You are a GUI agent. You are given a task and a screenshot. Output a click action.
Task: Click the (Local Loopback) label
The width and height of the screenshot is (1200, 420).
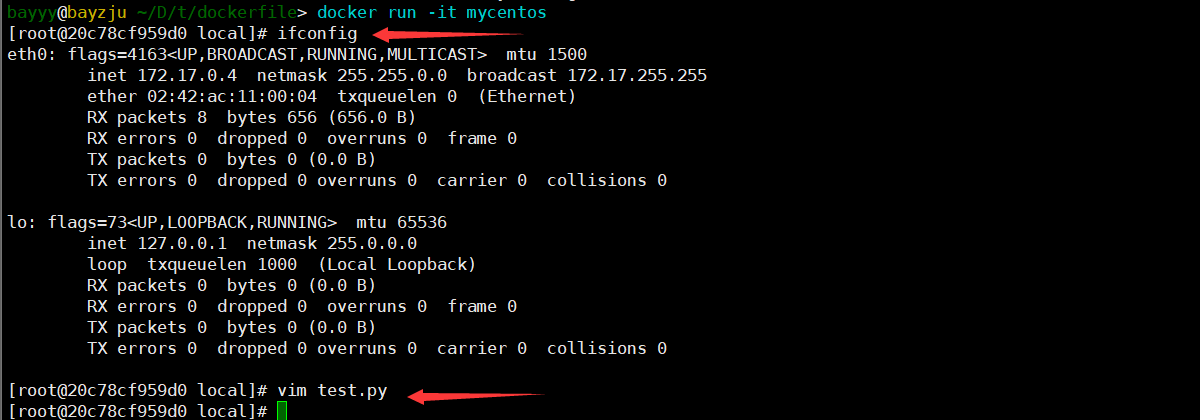396,264
